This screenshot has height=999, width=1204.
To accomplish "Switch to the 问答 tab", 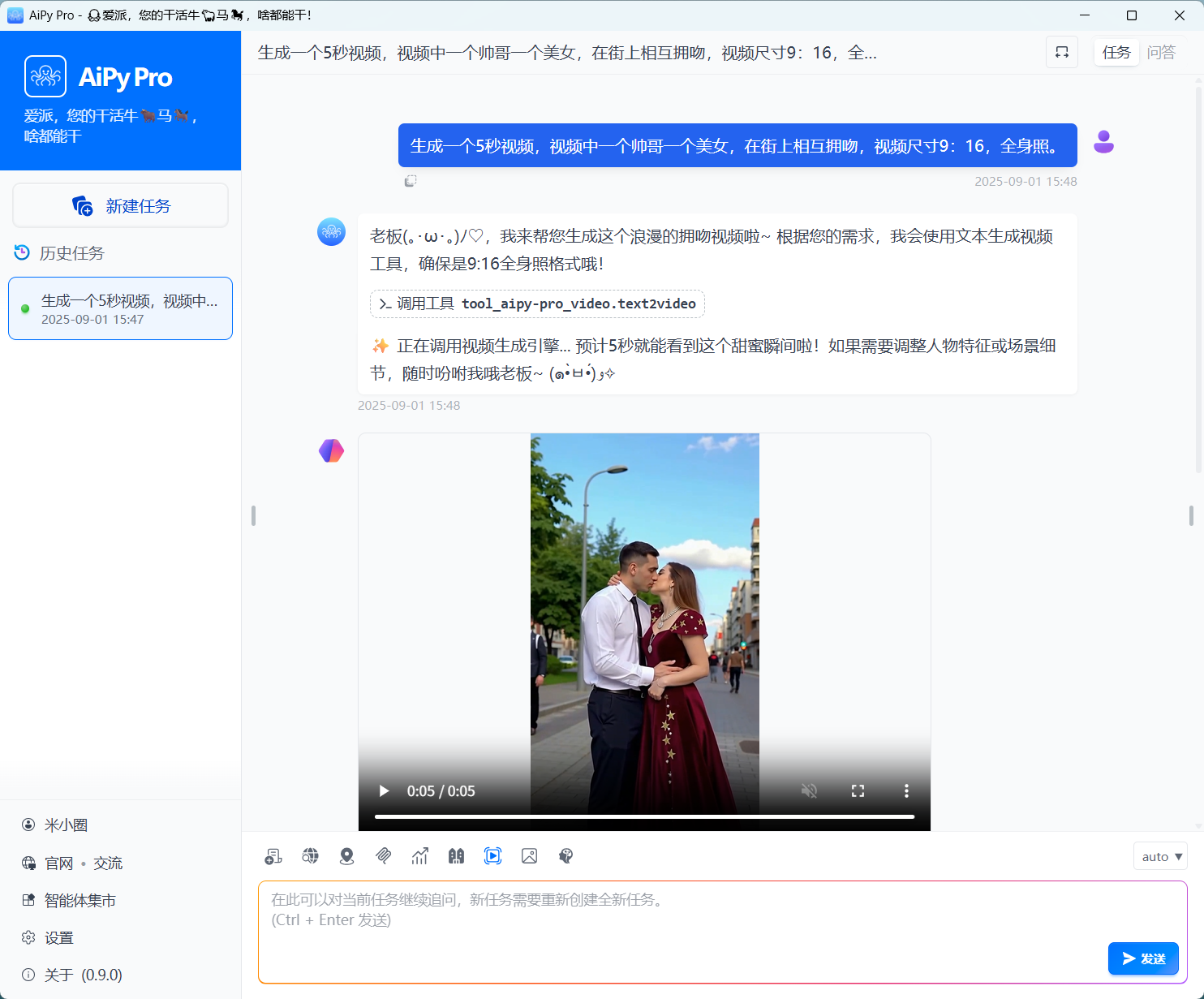I will (1161, 53).
